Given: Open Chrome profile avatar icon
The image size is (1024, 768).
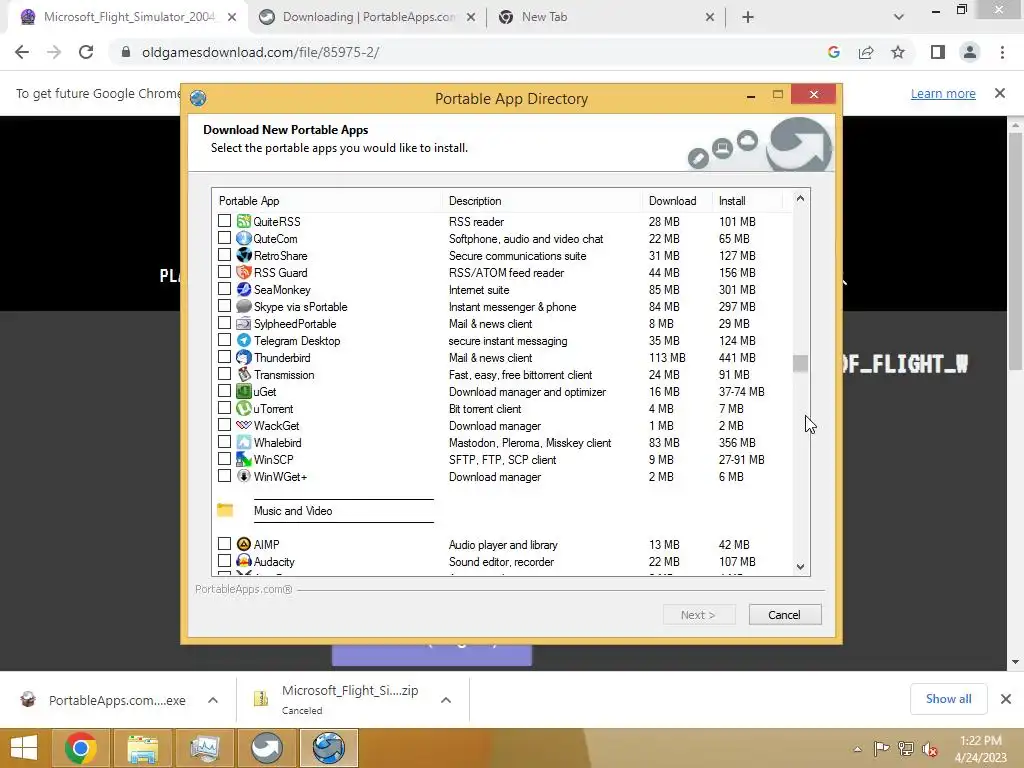Looking at the screenshot, I should [x=970, y=52].
